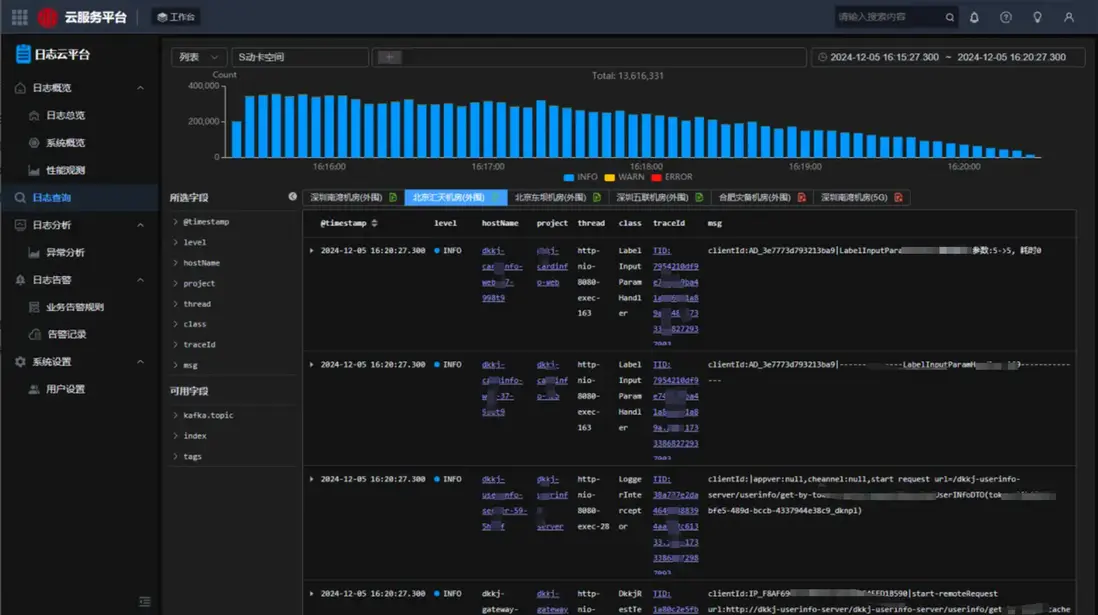Expand the @timestamp field
Screen dimensions: 1098x615
175,221
